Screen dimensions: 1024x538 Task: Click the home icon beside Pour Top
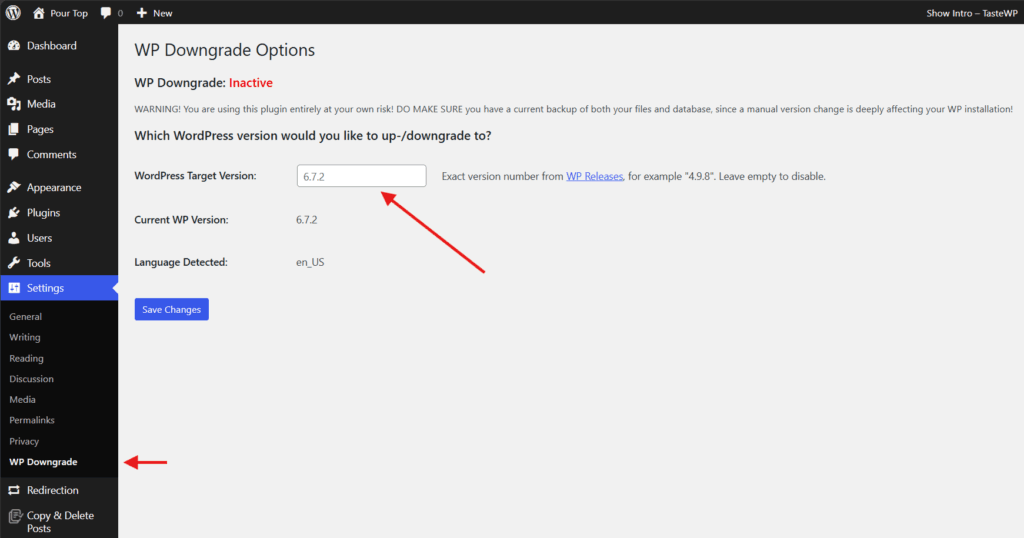pos(39,12)
